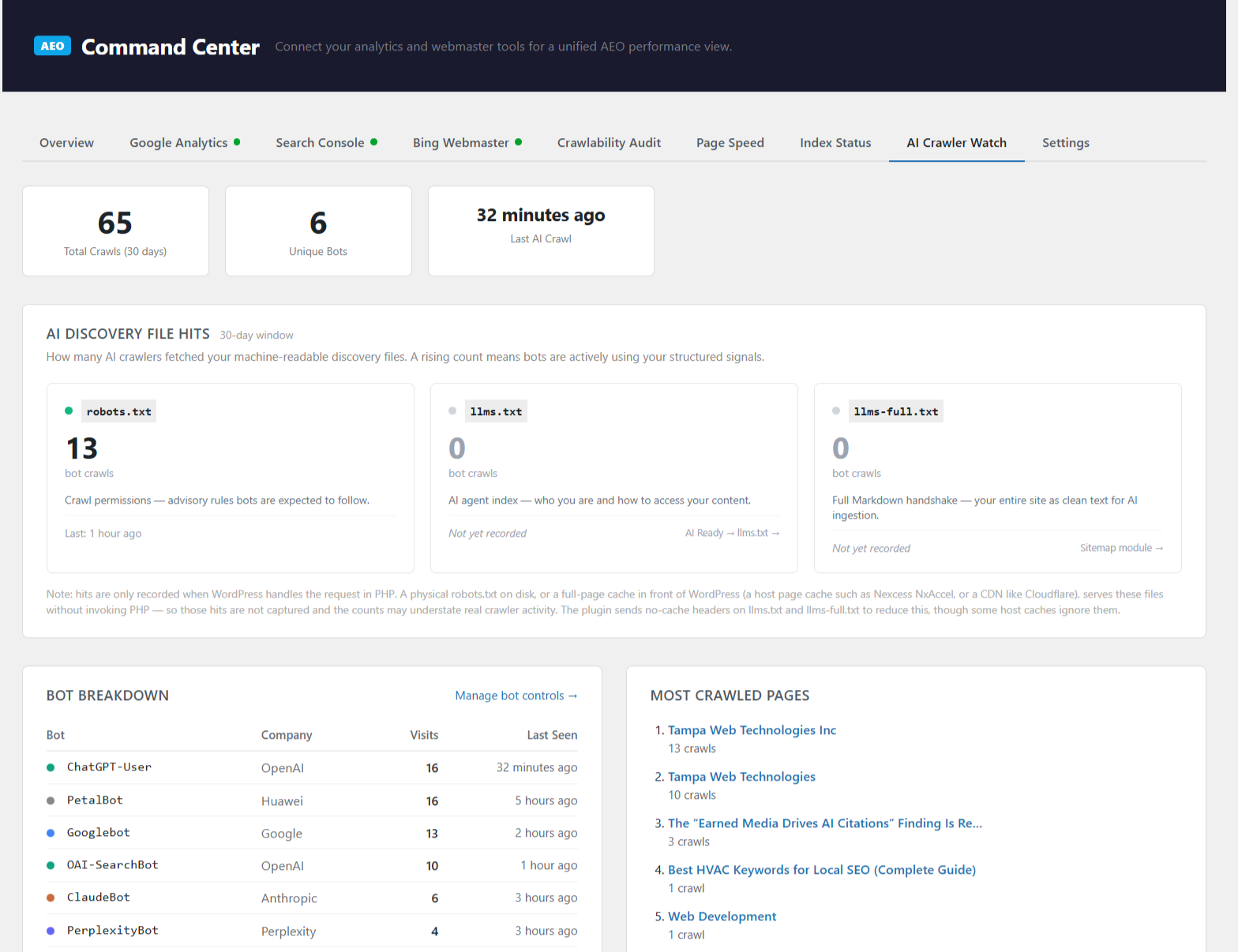The width and height of the screenshot is (1238, 952).
Task: Click the AEO logo badge
Action: [x=52, y=46]
